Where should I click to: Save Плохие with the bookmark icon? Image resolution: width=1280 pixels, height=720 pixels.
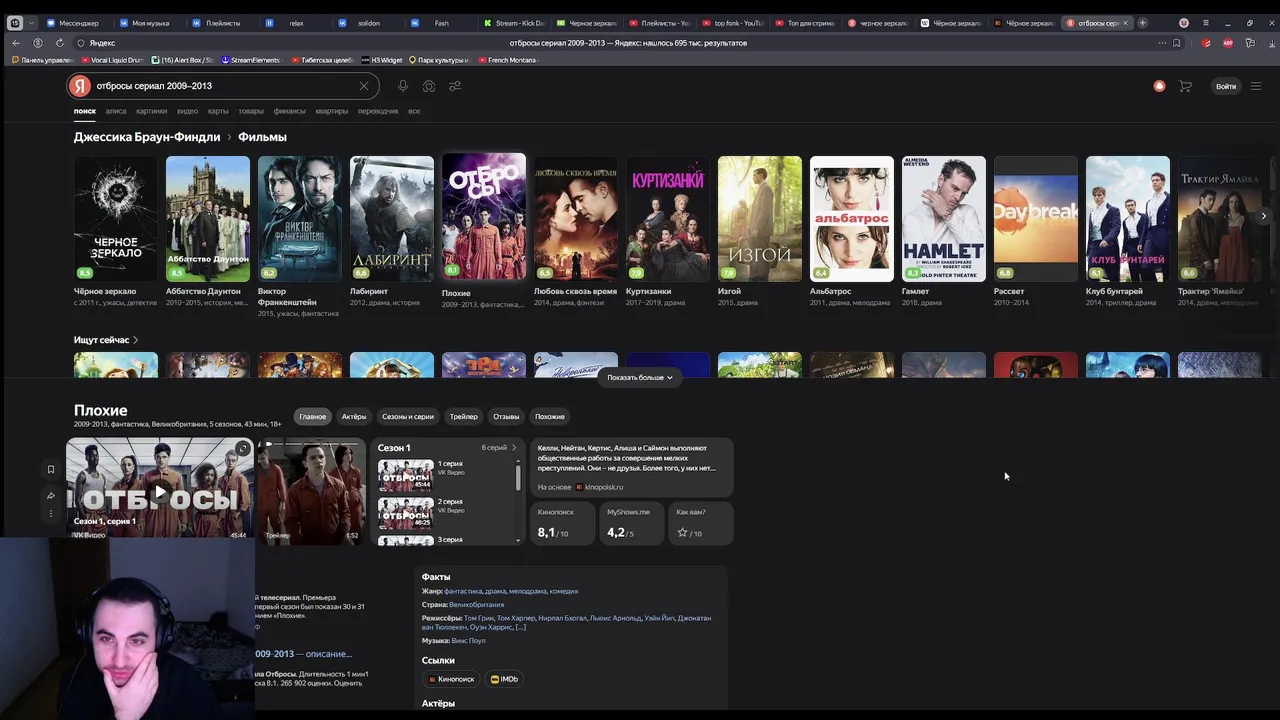point(50,469)
